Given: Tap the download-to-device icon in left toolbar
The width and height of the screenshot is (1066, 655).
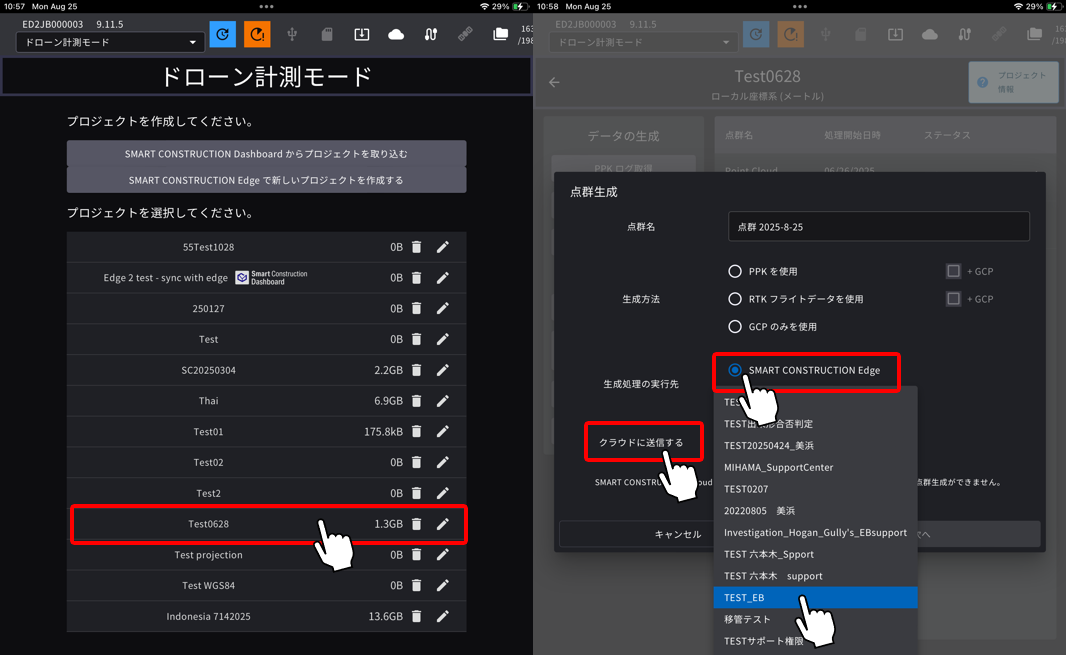Looking at the screenshot, I should [362, 34].
